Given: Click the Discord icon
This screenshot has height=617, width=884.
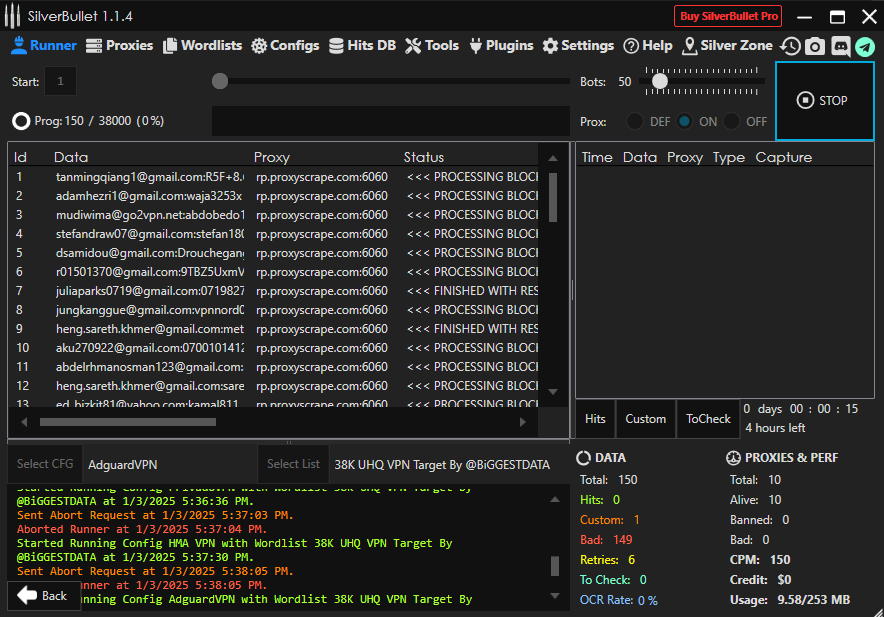Looking at the screenshot, I should click(840, 46).
